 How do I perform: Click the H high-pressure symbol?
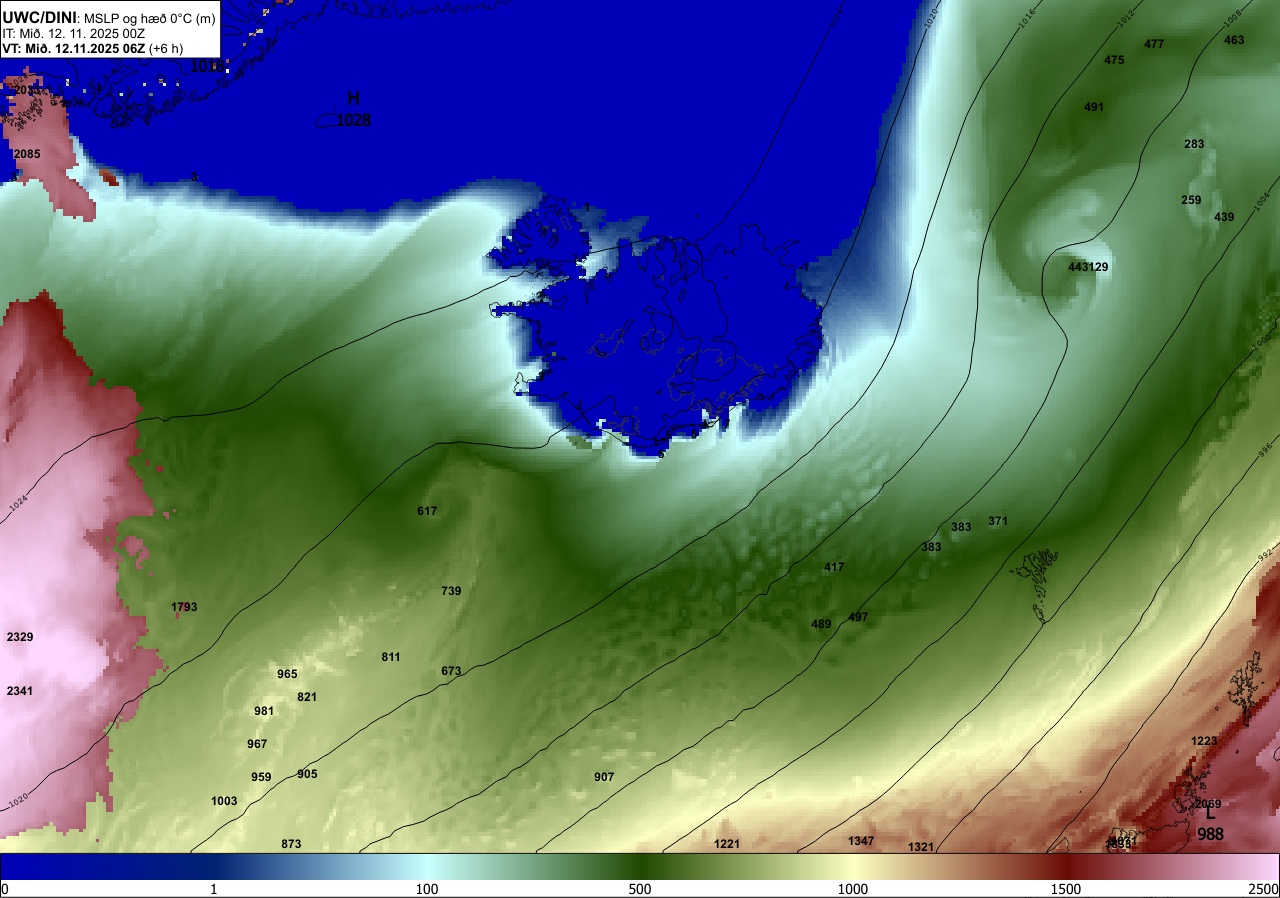pyautogui.click(x=353, y=98)
